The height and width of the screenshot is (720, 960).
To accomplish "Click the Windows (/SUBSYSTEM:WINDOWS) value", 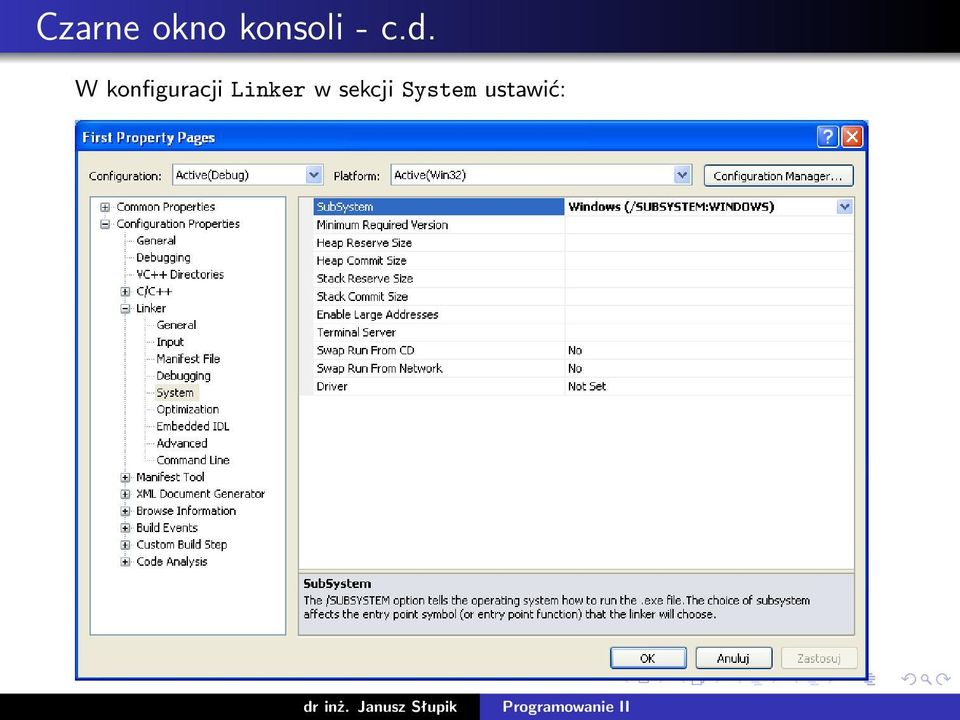I will [x=672, y=207].
